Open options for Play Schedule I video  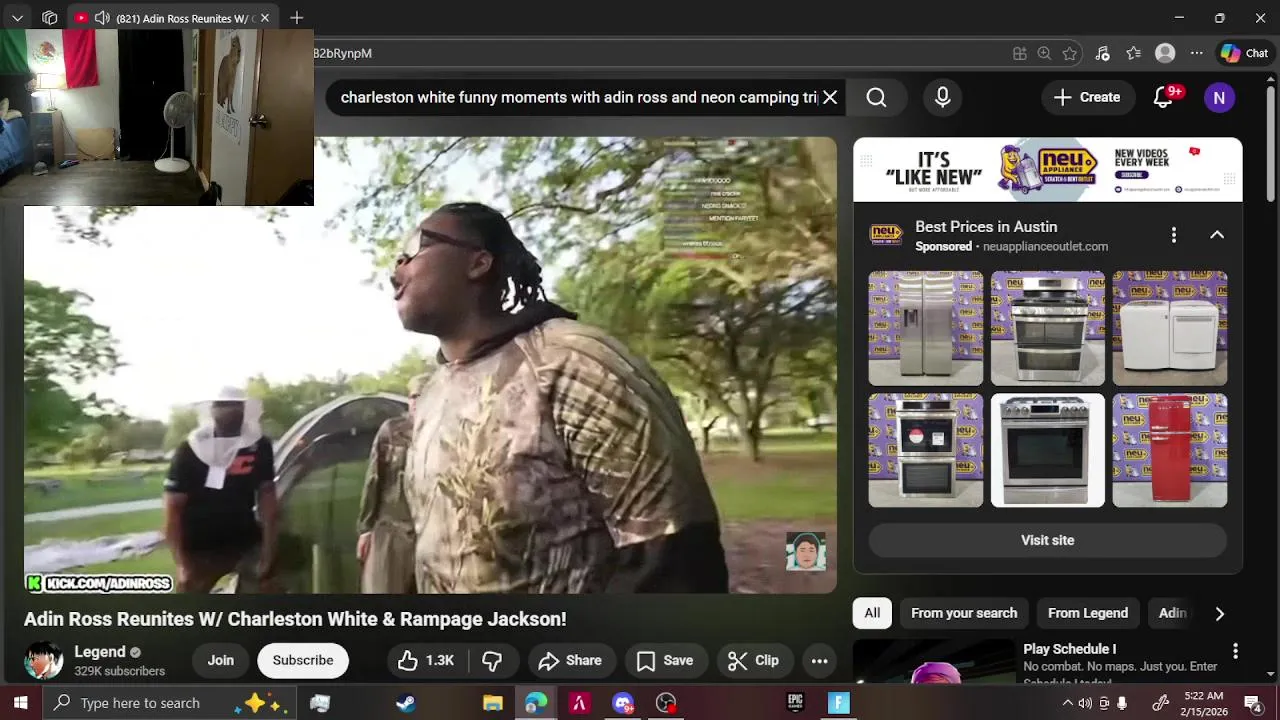tap(1235, 651)
